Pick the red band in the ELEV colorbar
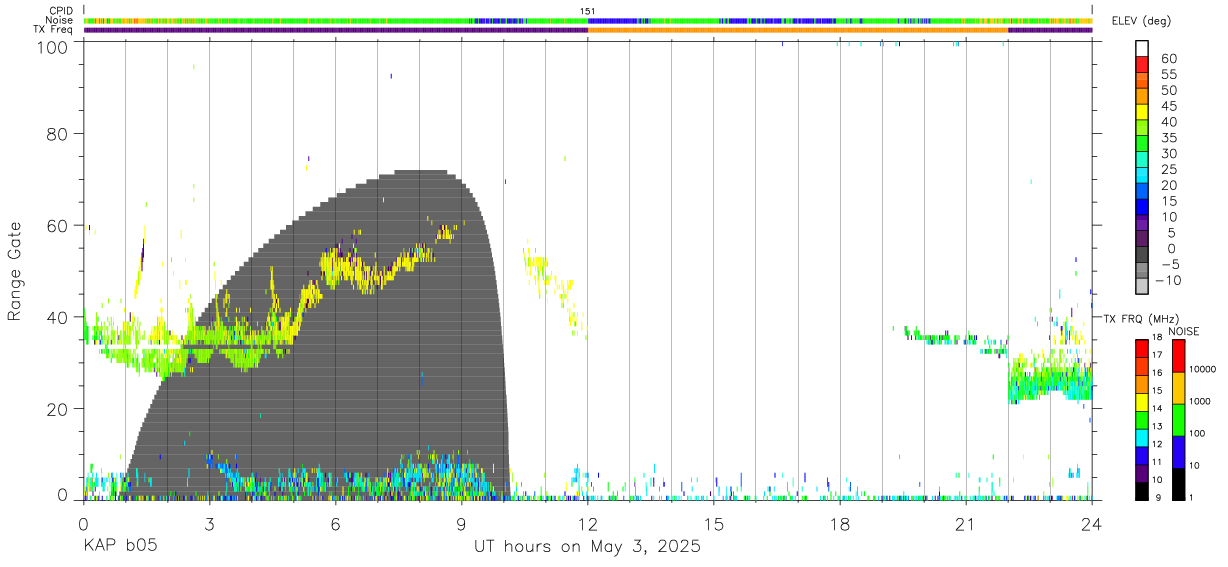 pos(1141,65)
